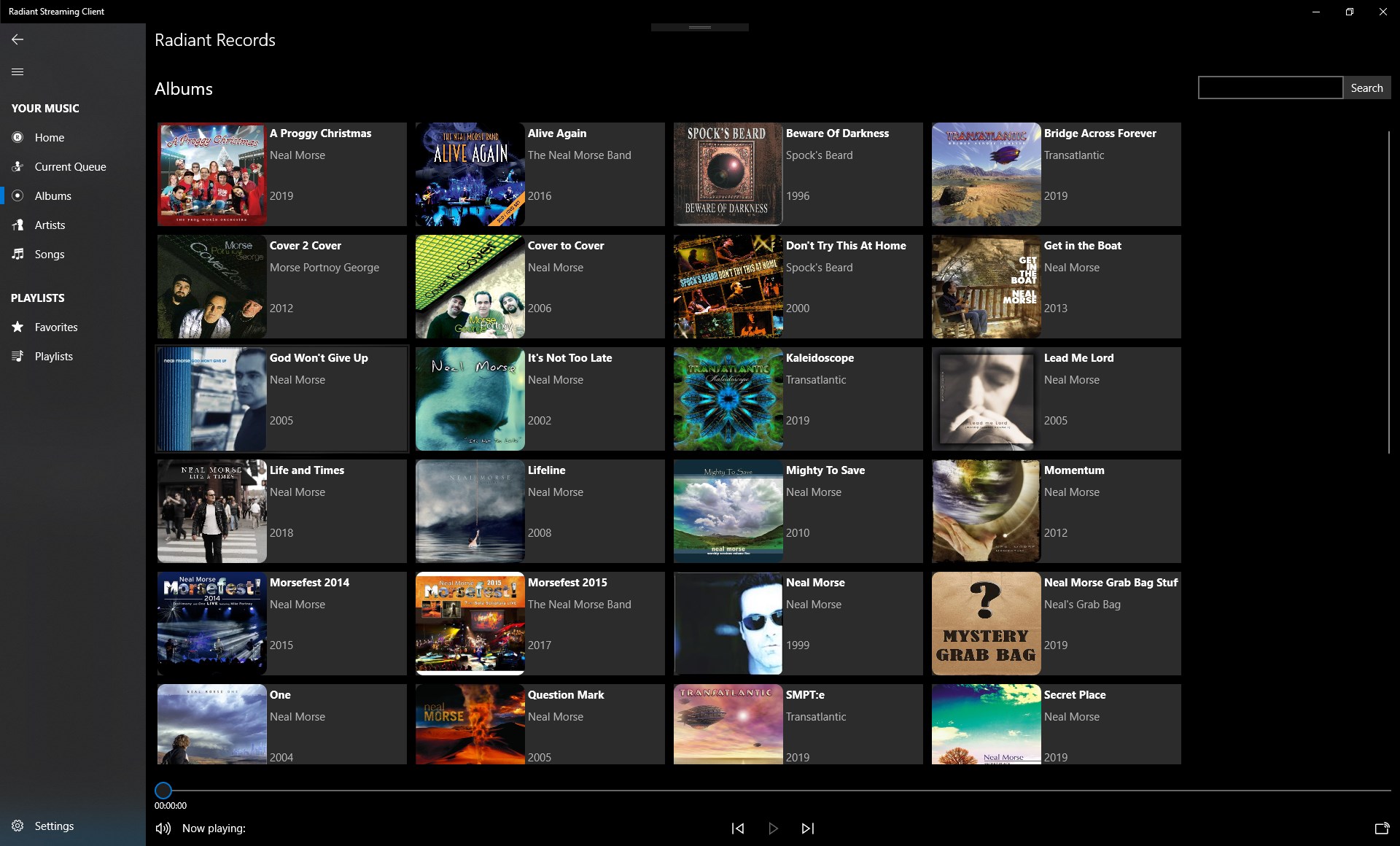Skip to the previous track
This screenshot has width=1400, height=846.
pos(738,828)
